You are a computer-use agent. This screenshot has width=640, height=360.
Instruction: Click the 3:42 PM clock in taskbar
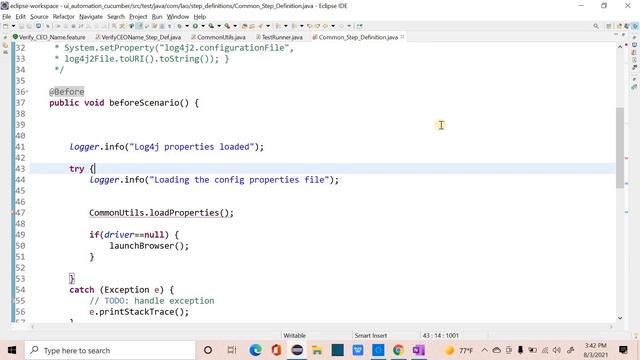pyautogui.click(x=596, y=346)
